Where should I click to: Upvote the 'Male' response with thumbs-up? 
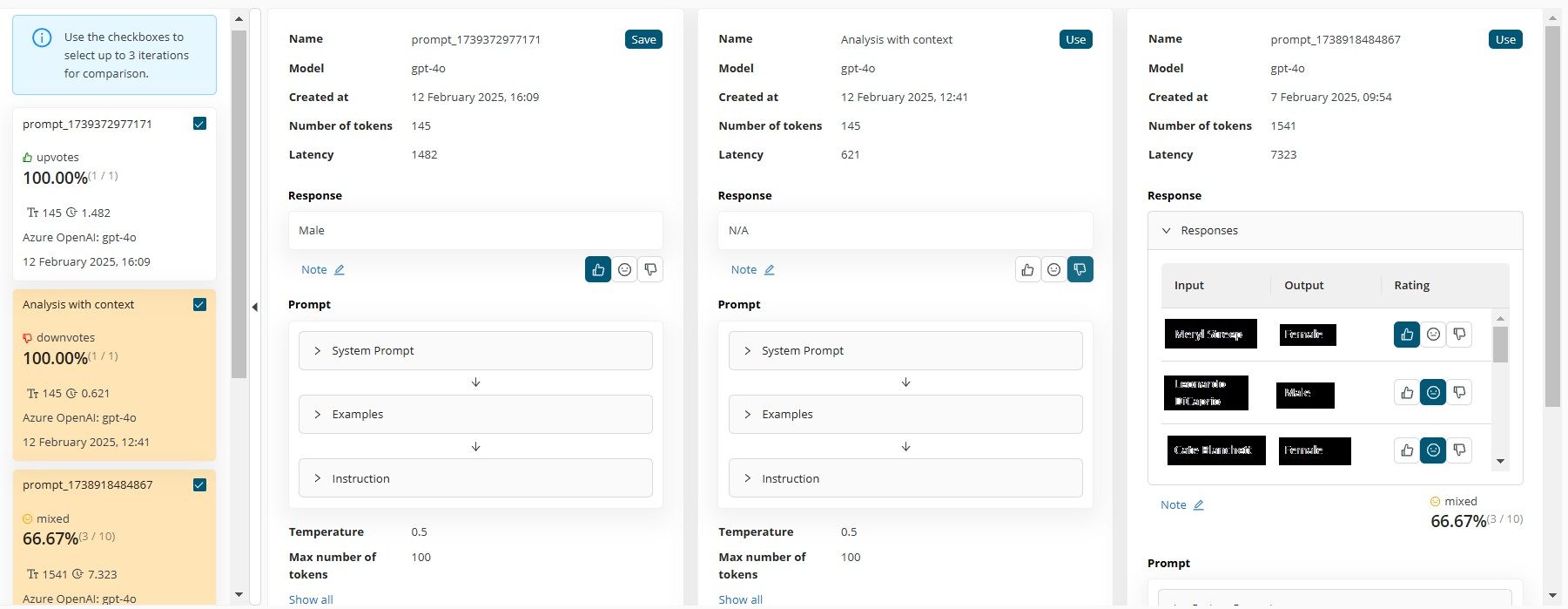598,270
